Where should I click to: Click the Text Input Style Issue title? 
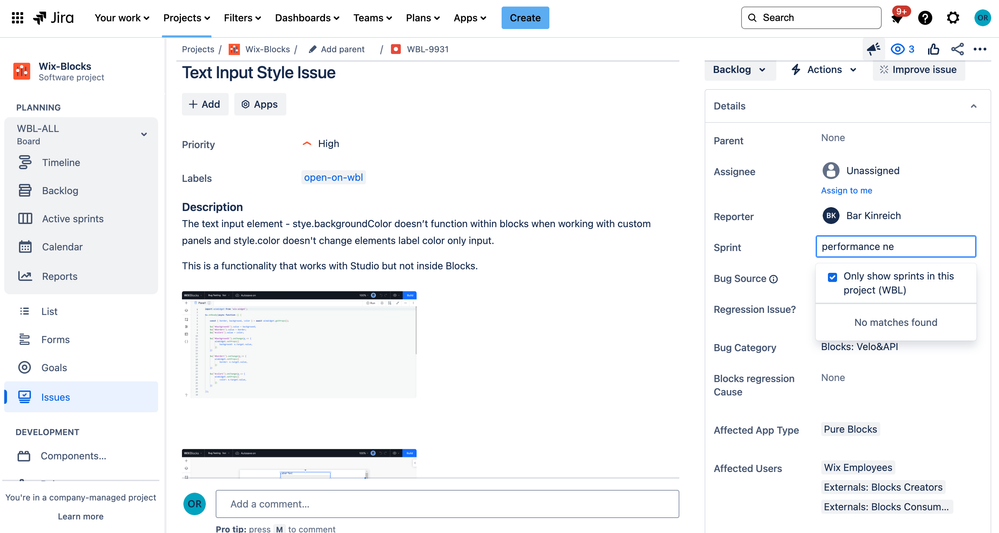tap(259, 73)
